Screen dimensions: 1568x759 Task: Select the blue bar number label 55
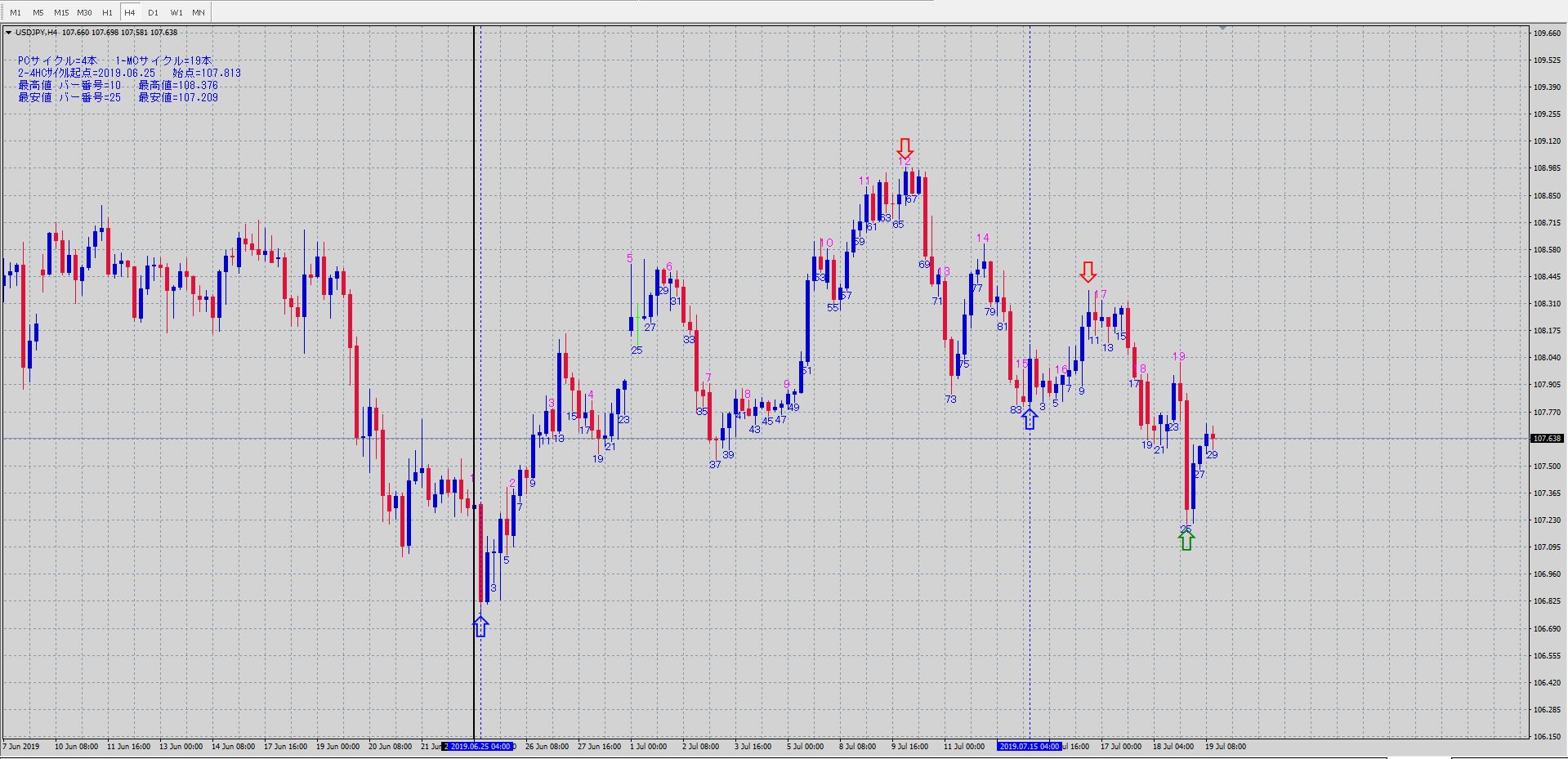point(833,308)
